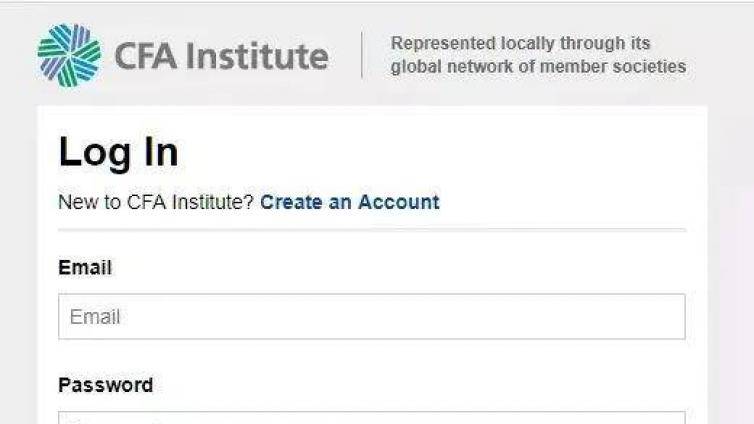Image resolution: width=754 pixels, height=424 pixels.
Task: Click the letters 'CFA' in the header logo
Action: pos(146,57)
